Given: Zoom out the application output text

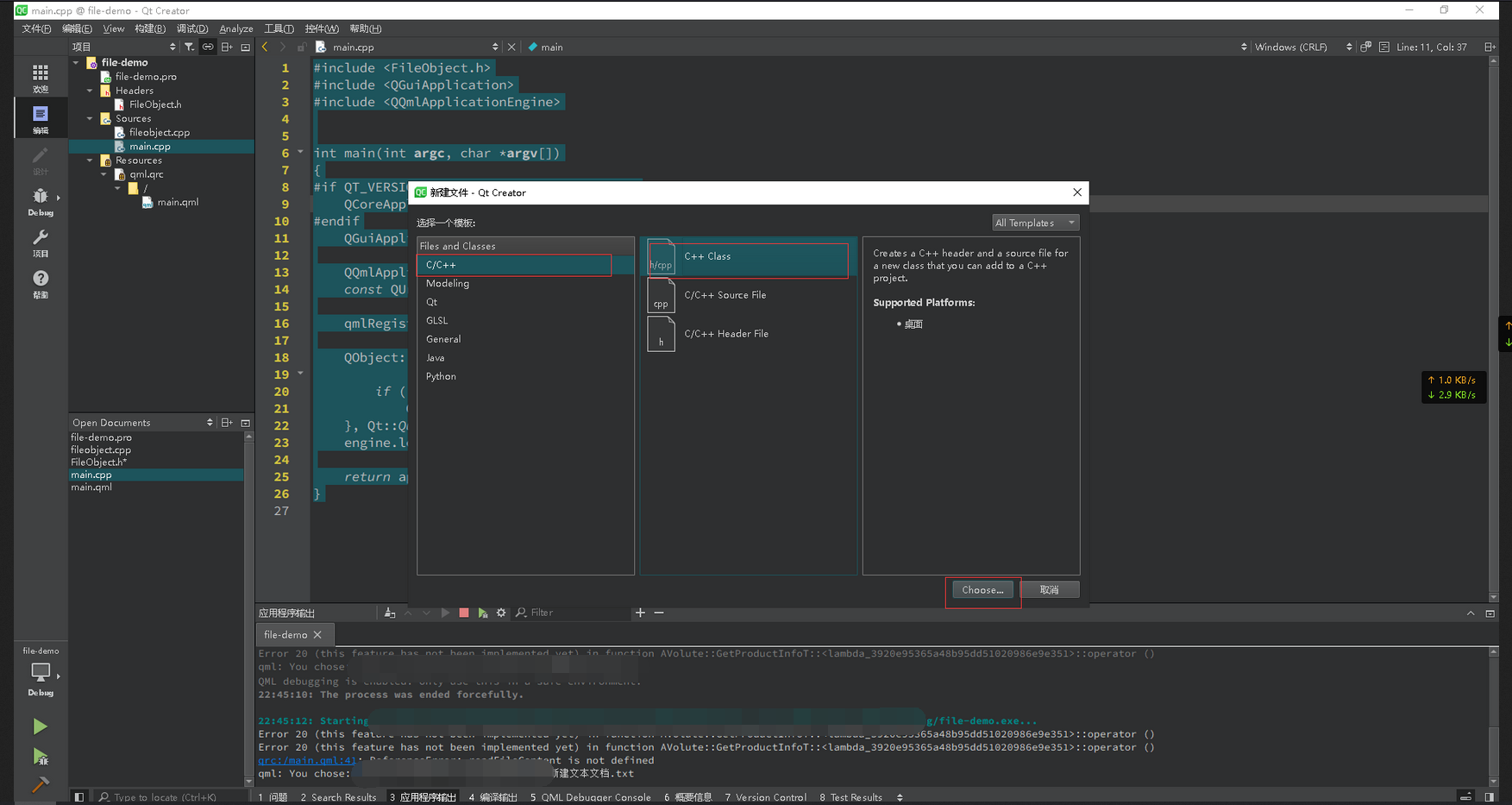Looking at the screenshot, I should coord(659,613).
